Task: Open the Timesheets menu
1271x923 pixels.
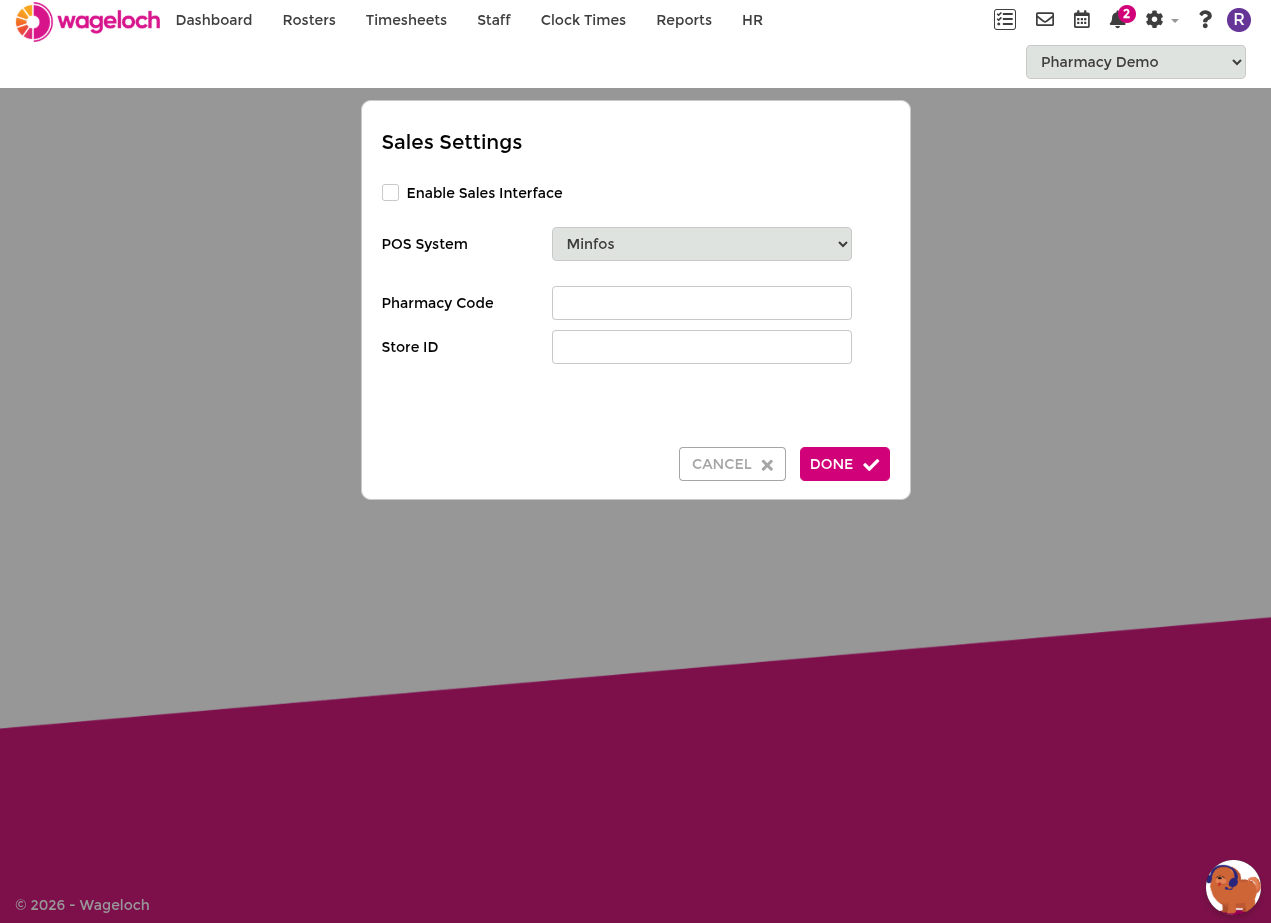Action: (x=406, y=20)
